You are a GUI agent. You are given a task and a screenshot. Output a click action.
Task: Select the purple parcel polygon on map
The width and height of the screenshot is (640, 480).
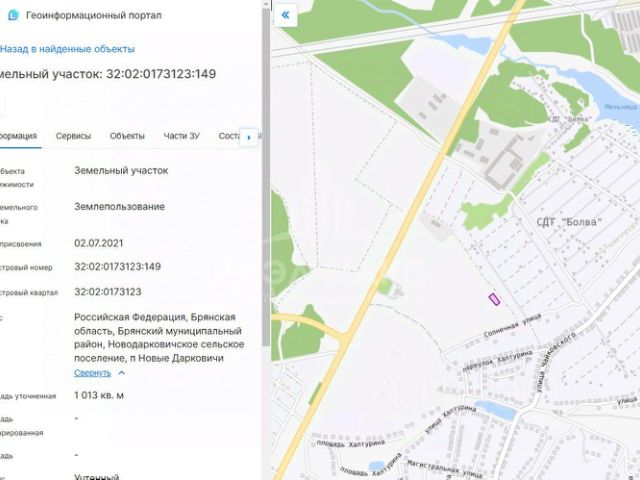(x=494, y=299)
